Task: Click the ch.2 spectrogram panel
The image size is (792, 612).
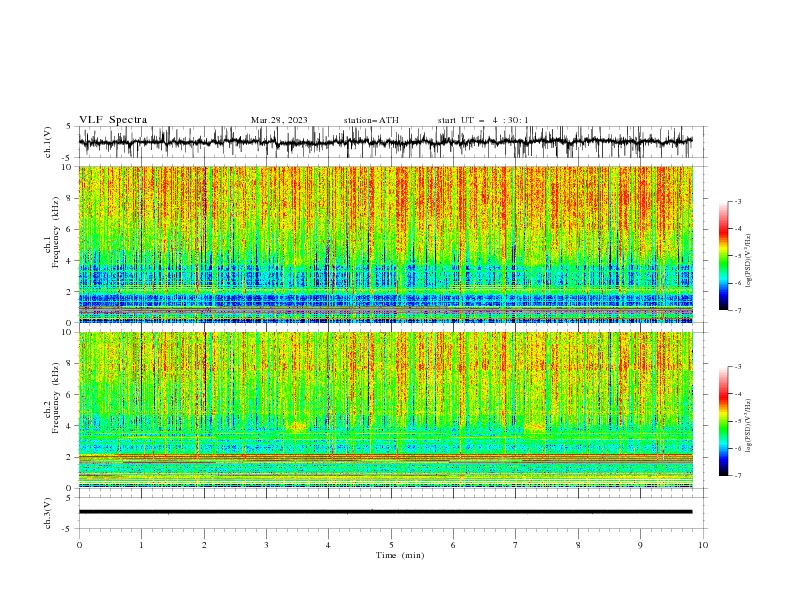Action: point(385,410)
